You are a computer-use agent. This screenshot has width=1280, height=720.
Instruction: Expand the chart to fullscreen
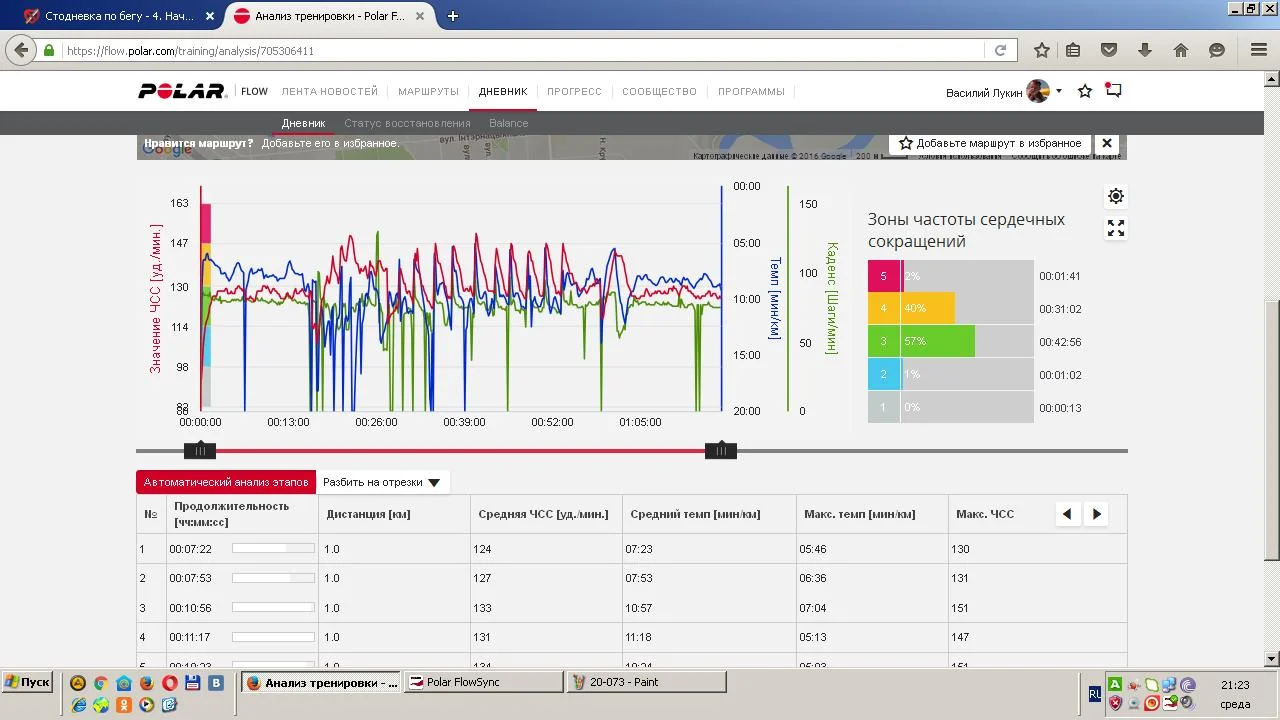pyautogui.click(x=1116, y=229)
